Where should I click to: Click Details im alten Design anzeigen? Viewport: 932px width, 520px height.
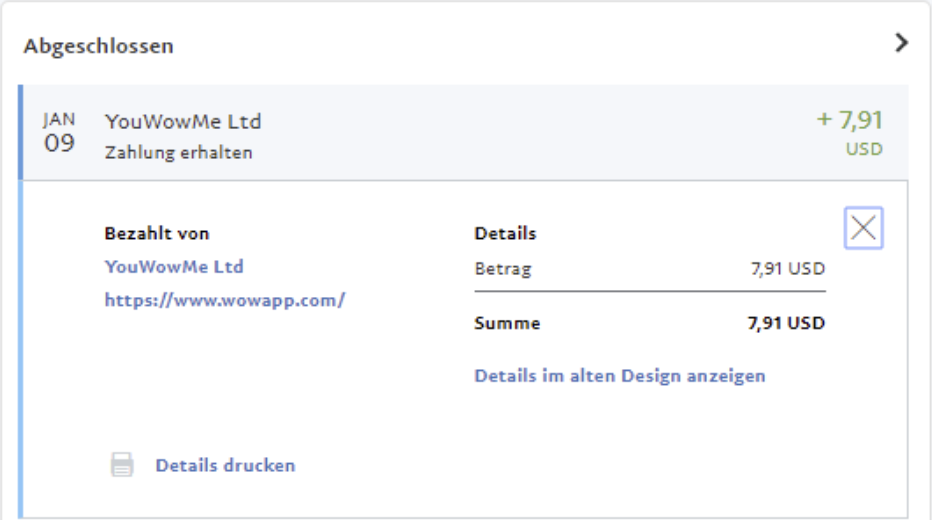pyautogui.click(x=619, y=376)
